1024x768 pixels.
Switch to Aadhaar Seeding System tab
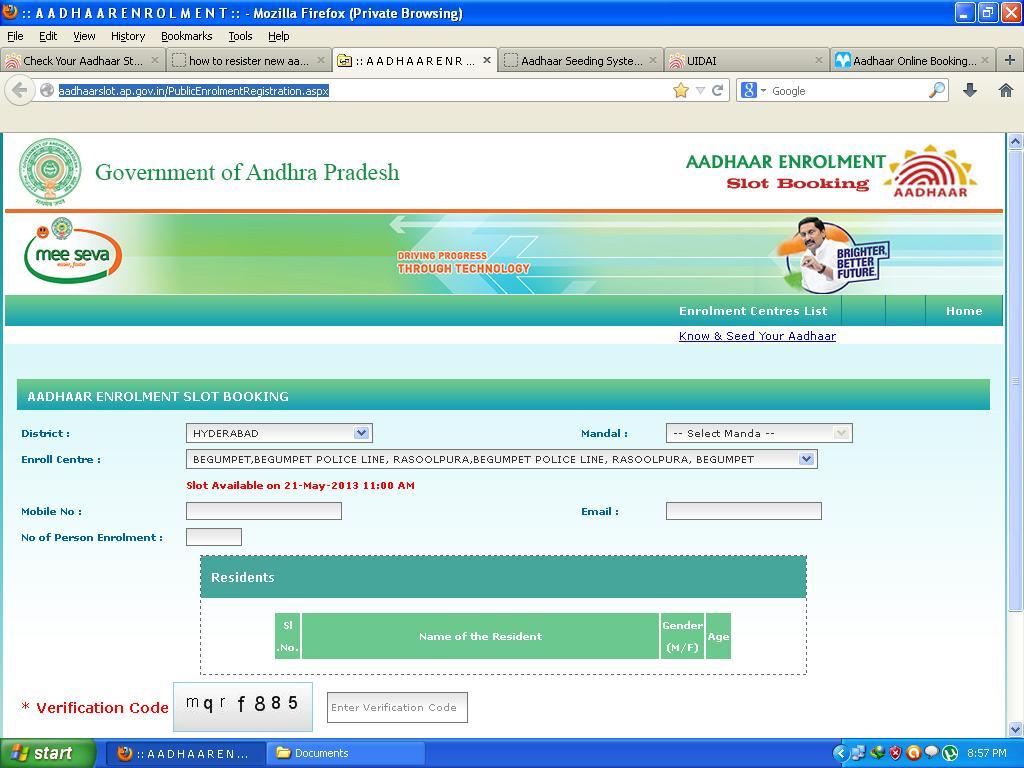(581, 60)
